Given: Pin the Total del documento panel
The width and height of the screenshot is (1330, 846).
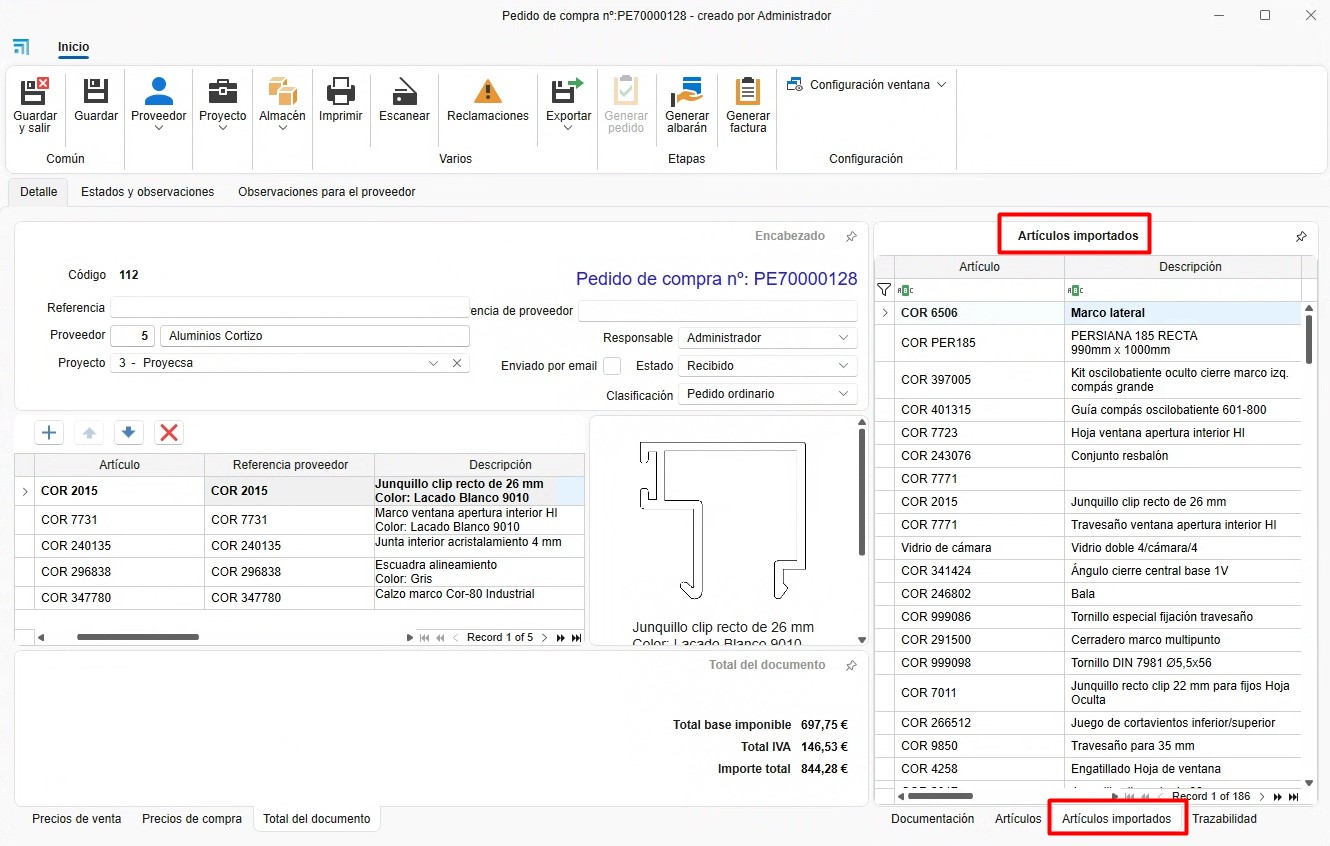Looking at the screenshot, I should (x=851, y=665).
